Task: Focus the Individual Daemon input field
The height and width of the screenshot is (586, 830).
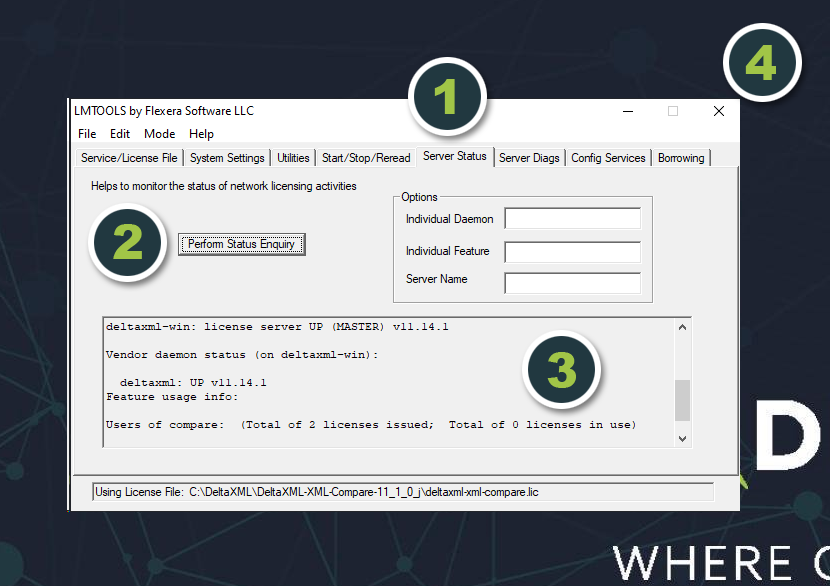Action: click(572, 219)
